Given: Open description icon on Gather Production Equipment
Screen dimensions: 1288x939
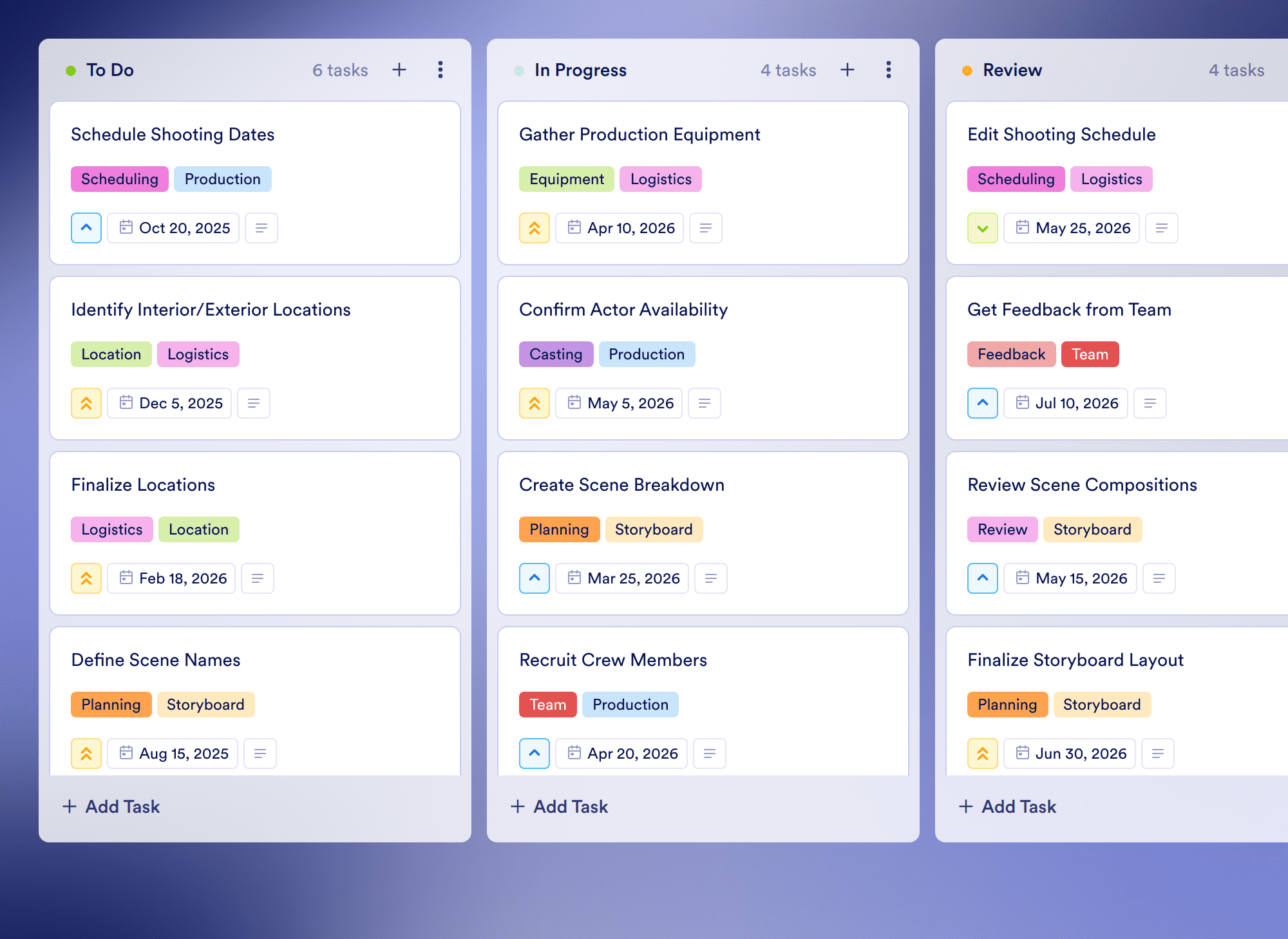Looking at the screenshot, I should click(706, 228).
